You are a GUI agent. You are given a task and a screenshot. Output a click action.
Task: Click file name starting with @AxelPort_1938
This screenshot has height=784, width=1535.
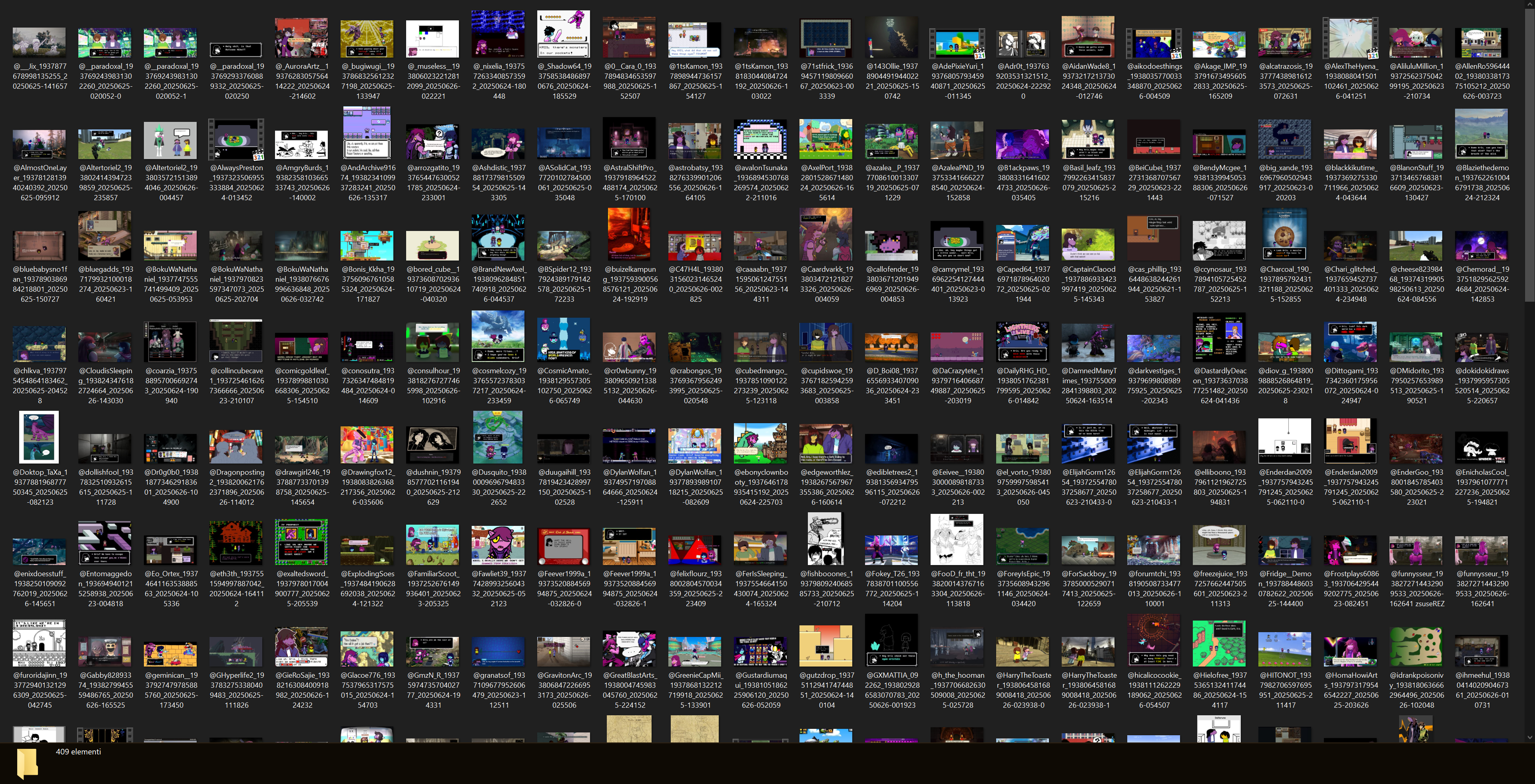click(827, 182)
